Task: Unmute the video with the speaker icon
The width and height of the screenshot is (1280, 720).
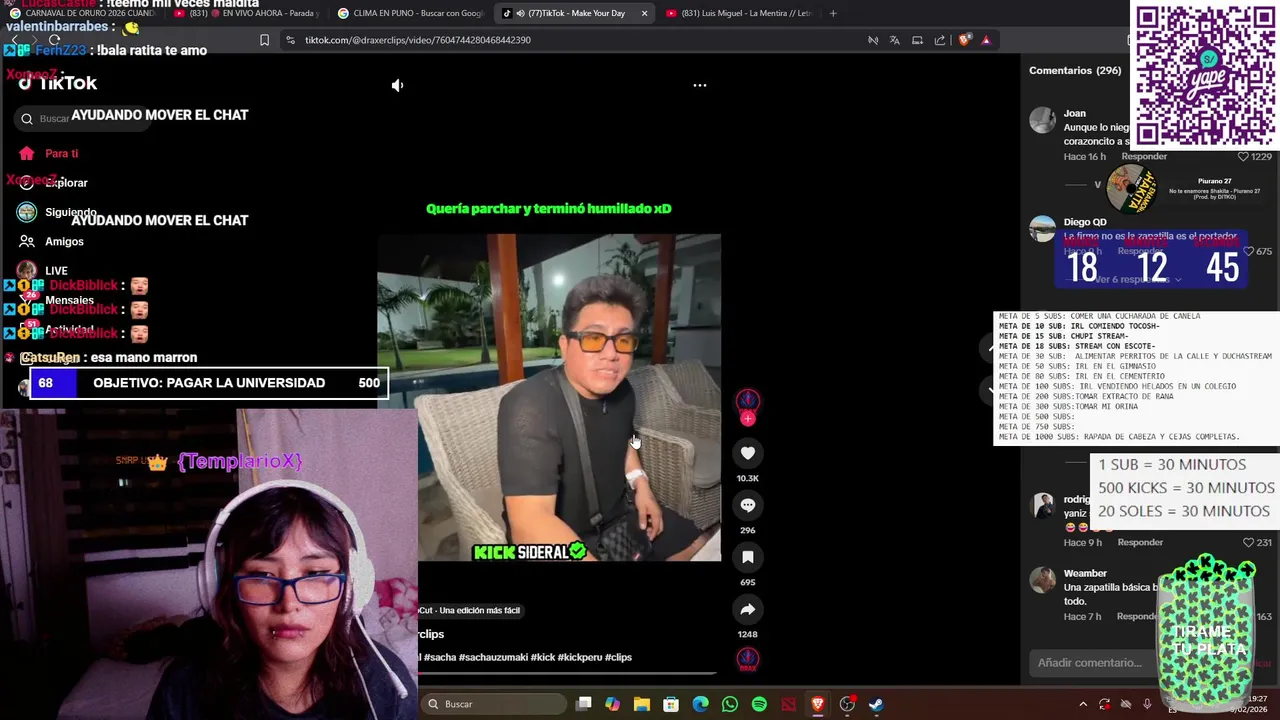Action: [x=397, y=85]
